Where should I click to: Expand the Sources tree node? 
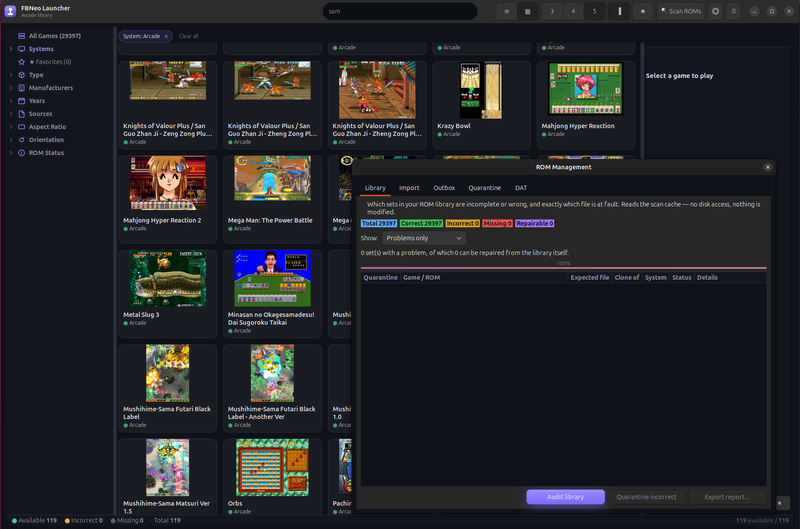[x=11, y=114]
